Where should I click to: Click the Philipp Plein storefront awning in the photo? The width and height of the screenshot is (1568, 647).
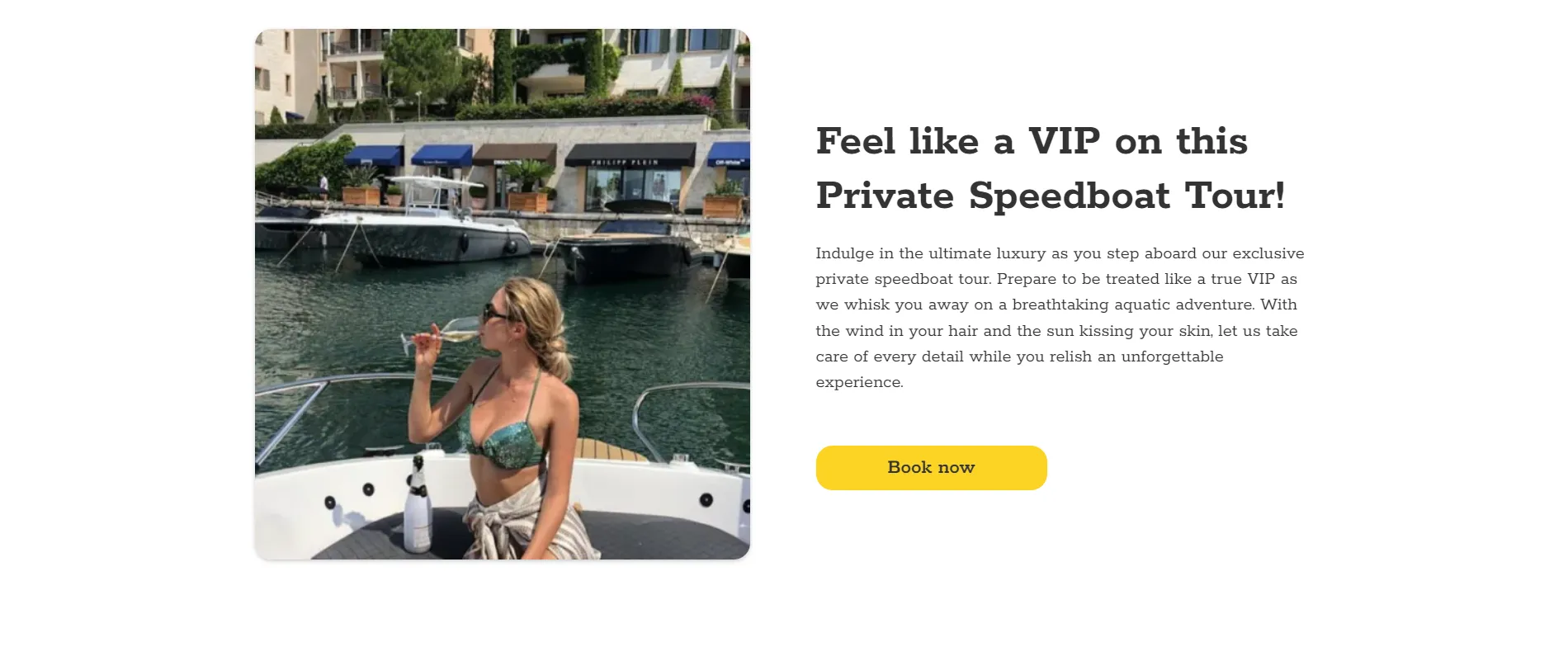coord(631,154)
